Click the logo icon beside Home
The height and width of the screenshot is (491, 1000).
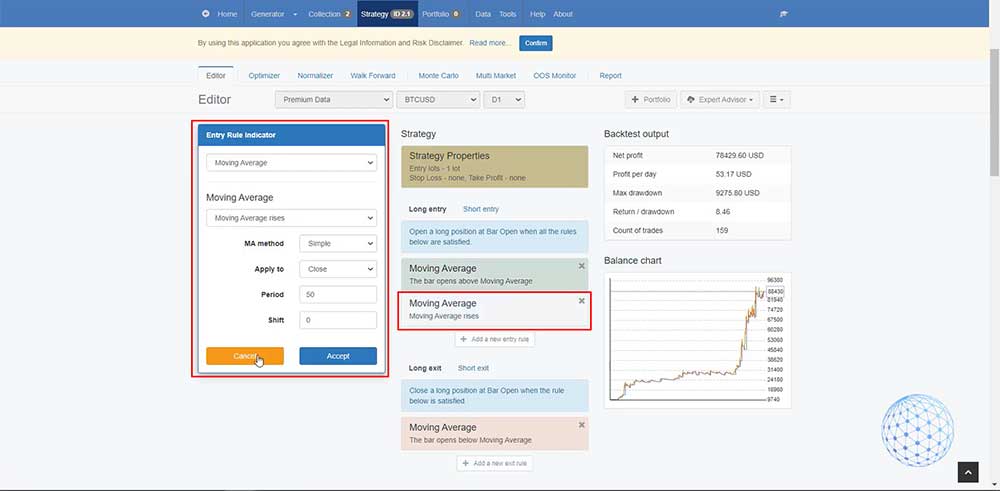(206, 14)
